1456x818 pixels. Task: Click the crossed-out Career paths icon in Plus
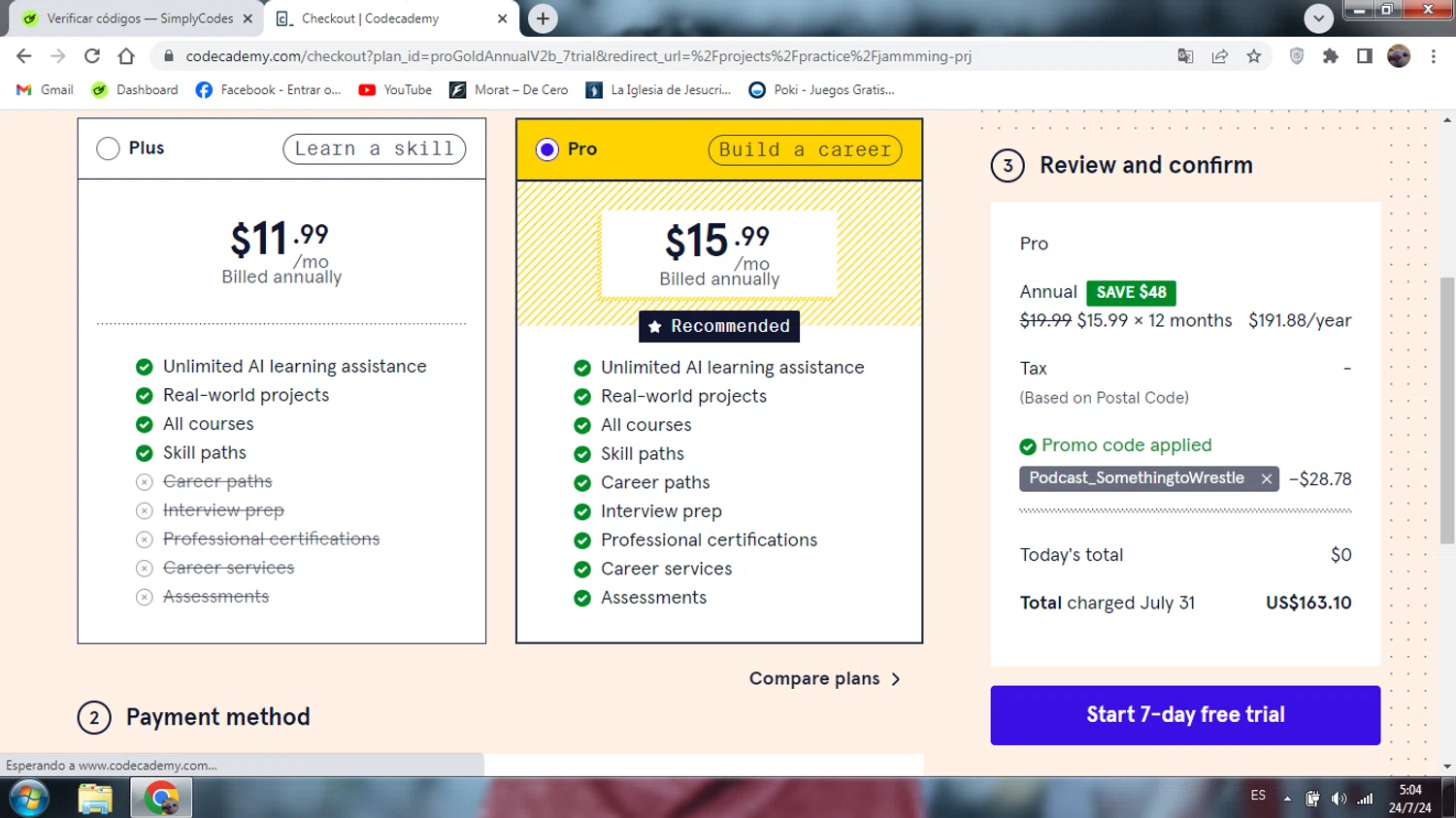click(x=145, y=481)
